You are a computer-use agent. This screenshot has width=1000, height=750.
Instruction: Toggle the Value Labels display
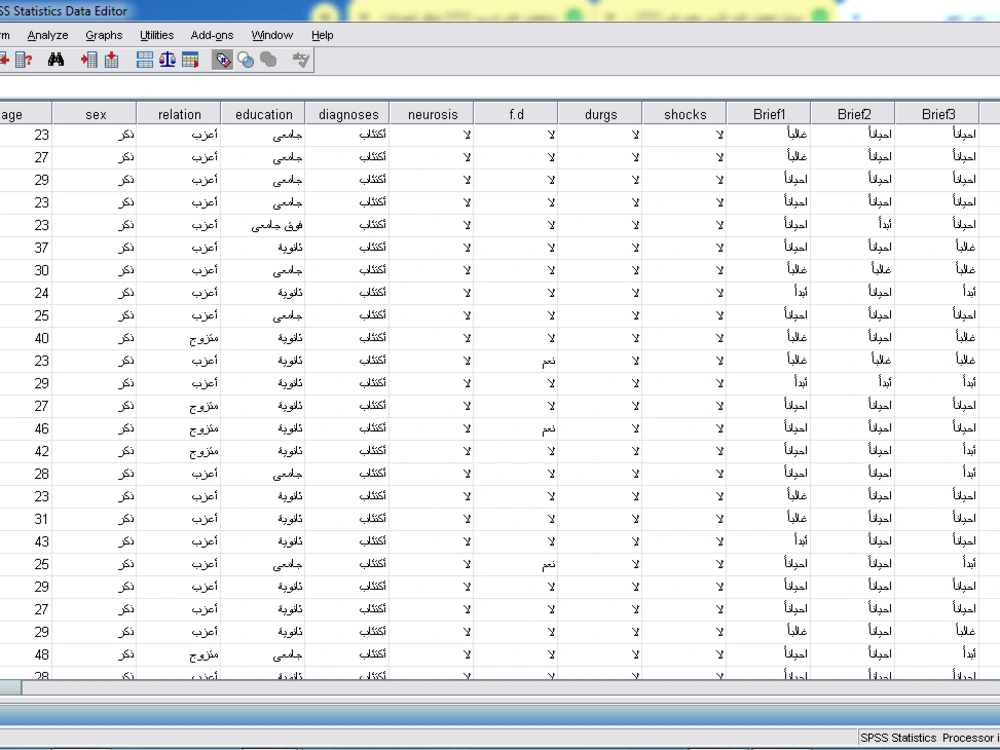221,59
